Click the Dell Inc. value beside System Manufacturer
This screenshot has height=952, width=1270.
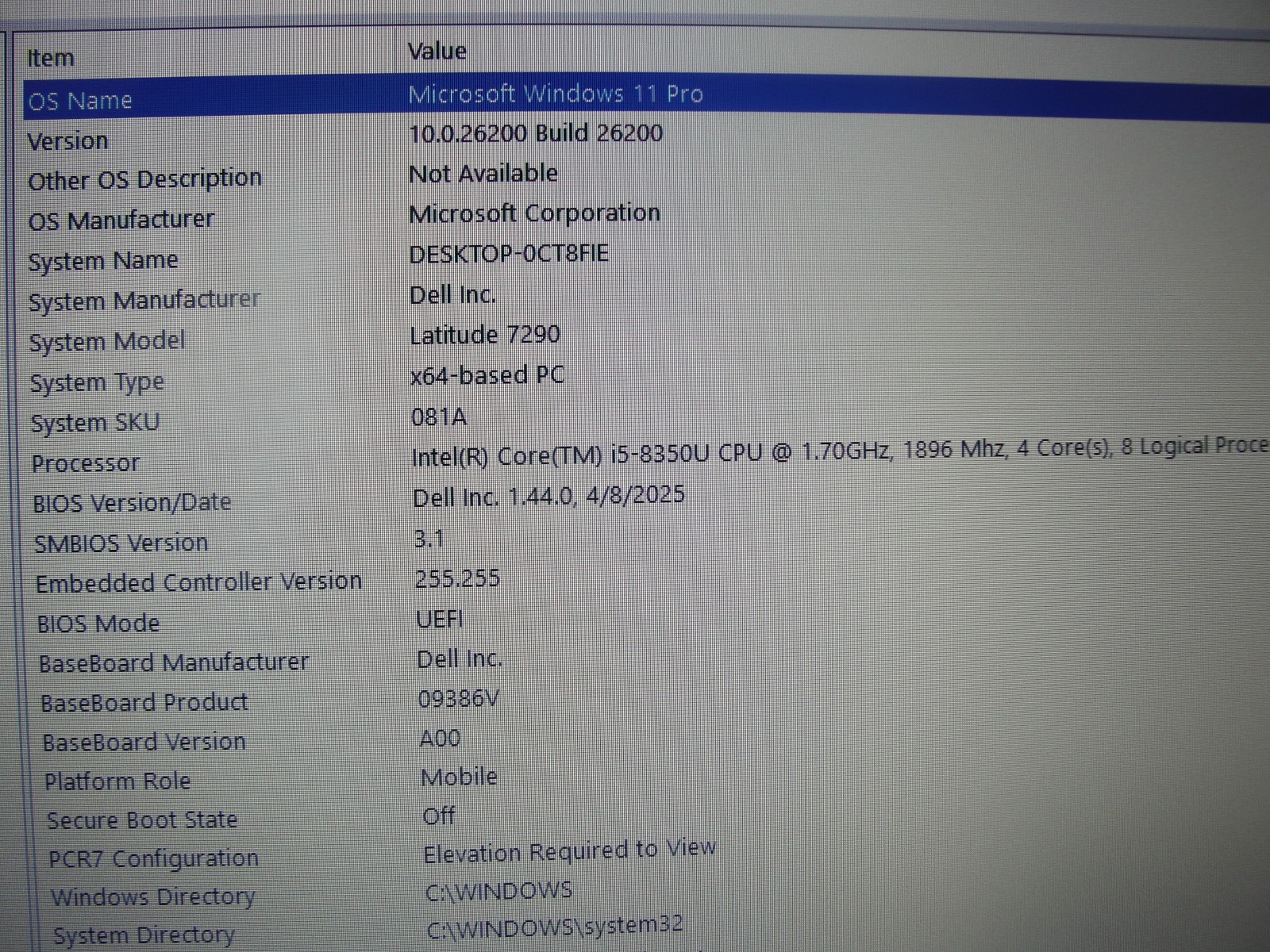[453, 295]
